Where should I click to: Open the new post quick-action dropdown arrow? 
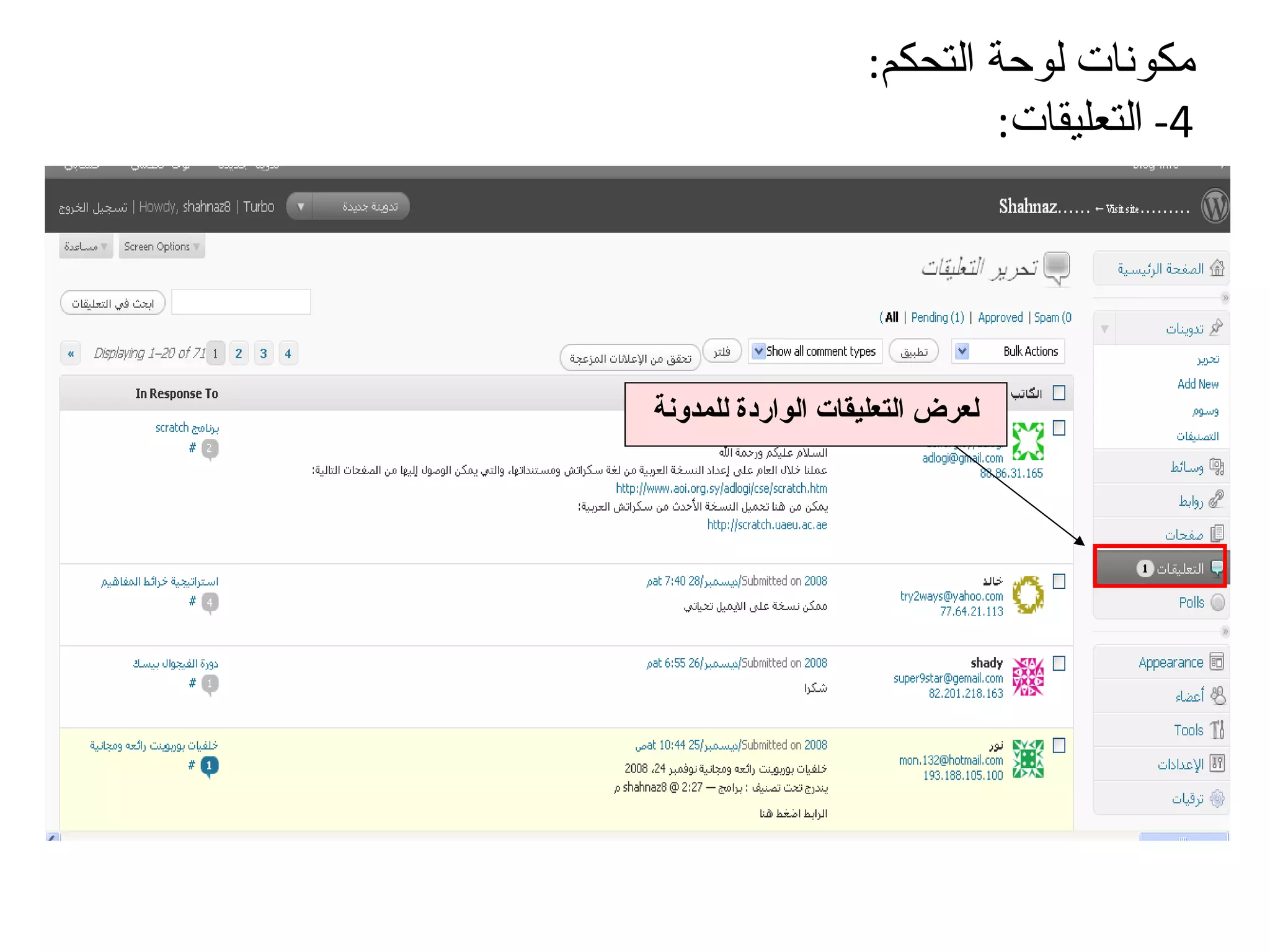tap(301, 206)
